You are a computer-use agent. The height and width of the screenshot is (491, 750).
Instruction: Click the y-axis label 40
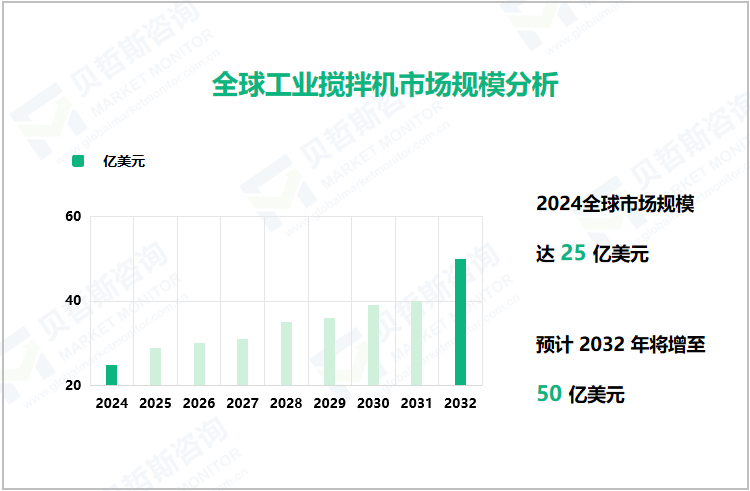tap(73, 301)
